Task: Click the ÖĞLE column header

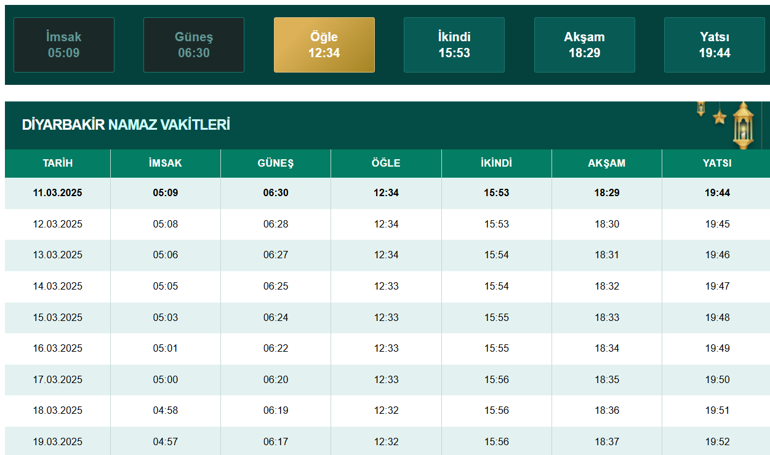Action: 386,163
